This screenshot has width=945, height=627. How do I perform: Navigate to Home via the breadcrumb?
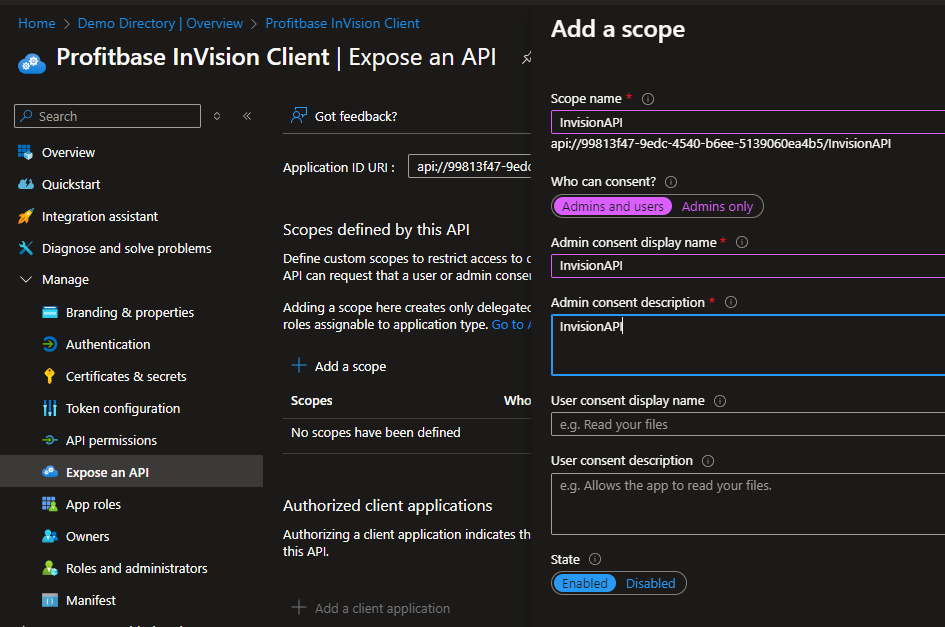coord(37,22)
